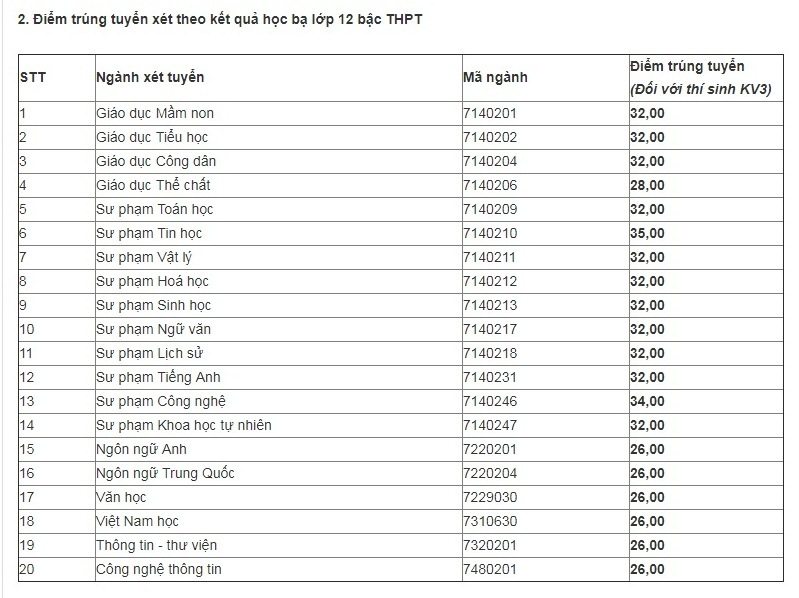Select the Sư phạm Khoa học tự nhiên cell

[183, 425]
